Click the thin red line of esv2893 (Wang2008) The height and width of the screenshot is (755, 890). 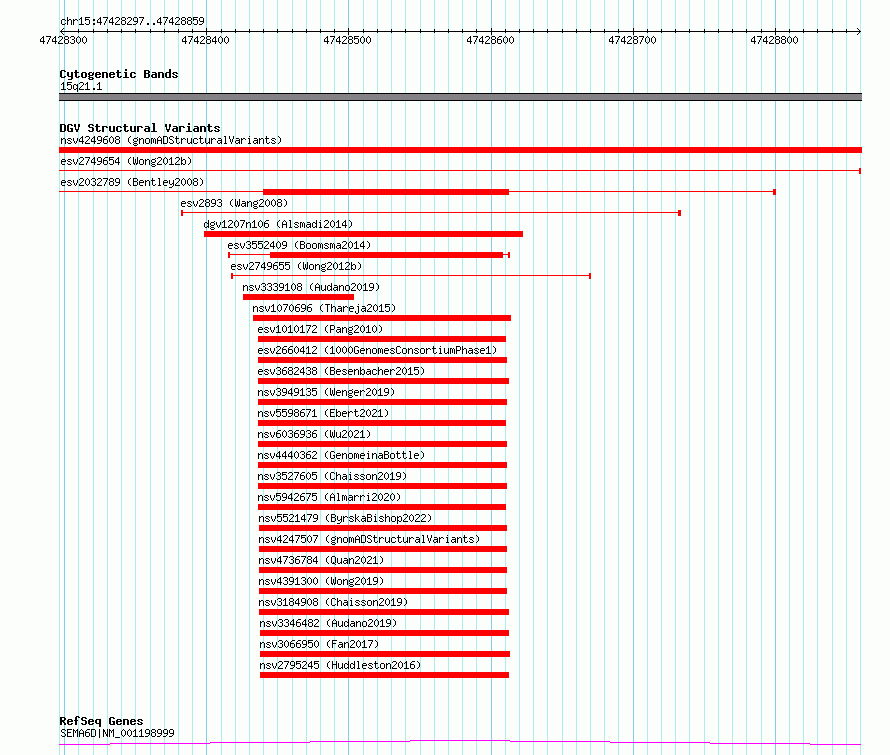click(431, 213)
